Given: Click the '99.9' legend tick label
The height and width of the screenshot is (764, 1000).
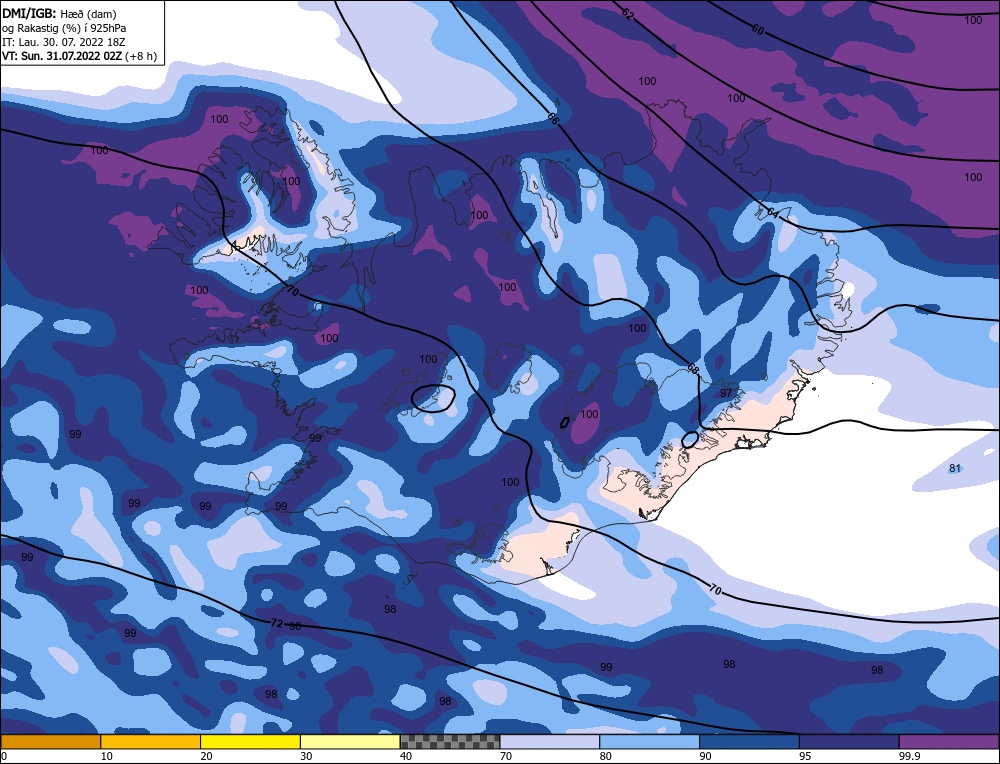Looking at the screenshot, I should pos(909,756).
